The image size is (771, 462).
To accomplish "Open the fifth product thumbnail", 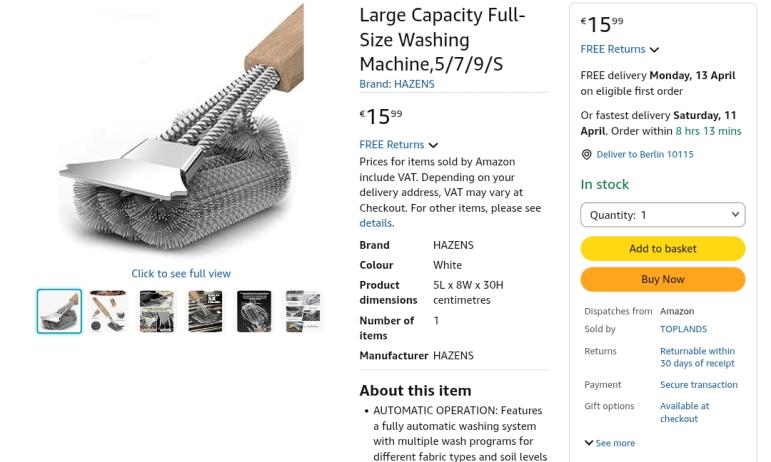I will coord(254,311).
